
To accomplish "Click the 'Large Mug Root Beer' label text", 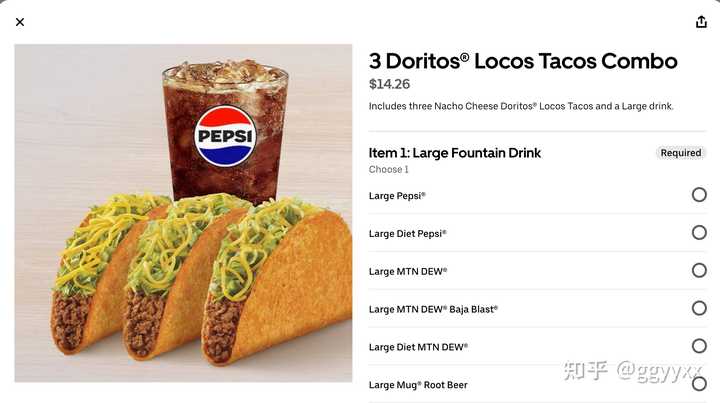I will tap(418, 385).
